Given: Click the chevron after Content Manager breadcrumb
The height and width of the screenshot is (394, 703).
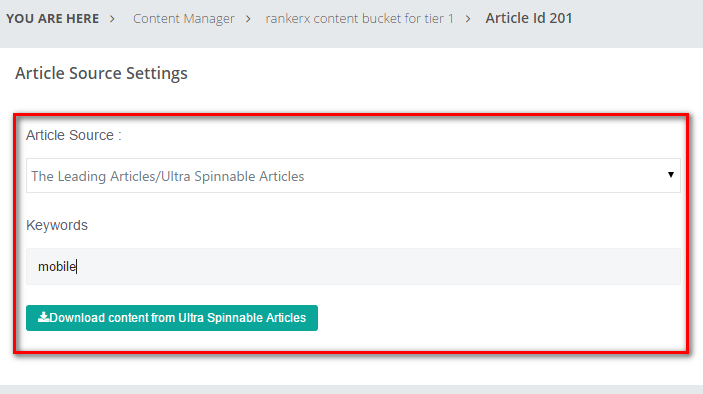Looking at the screenshot, I should 248,19.
